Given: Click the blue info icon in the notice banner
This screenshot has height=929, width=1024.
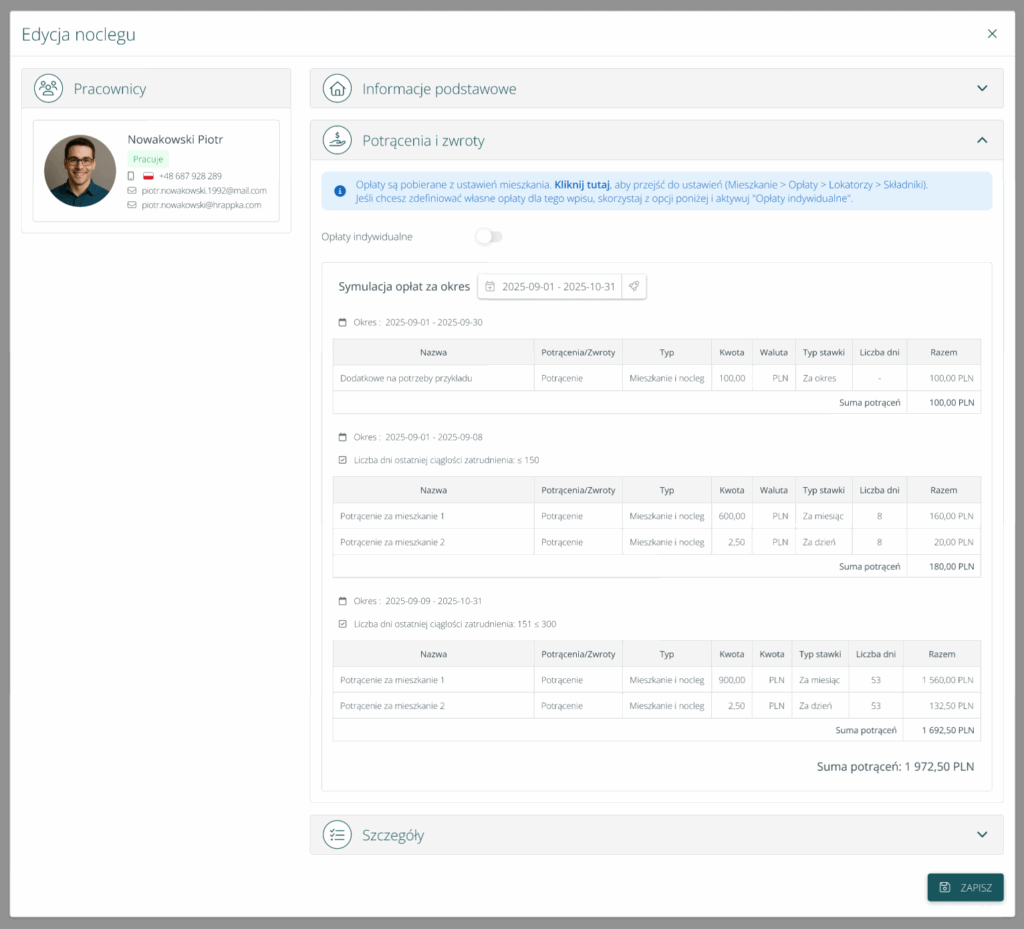Looking at the screenshot, I should tap(340, 190).
